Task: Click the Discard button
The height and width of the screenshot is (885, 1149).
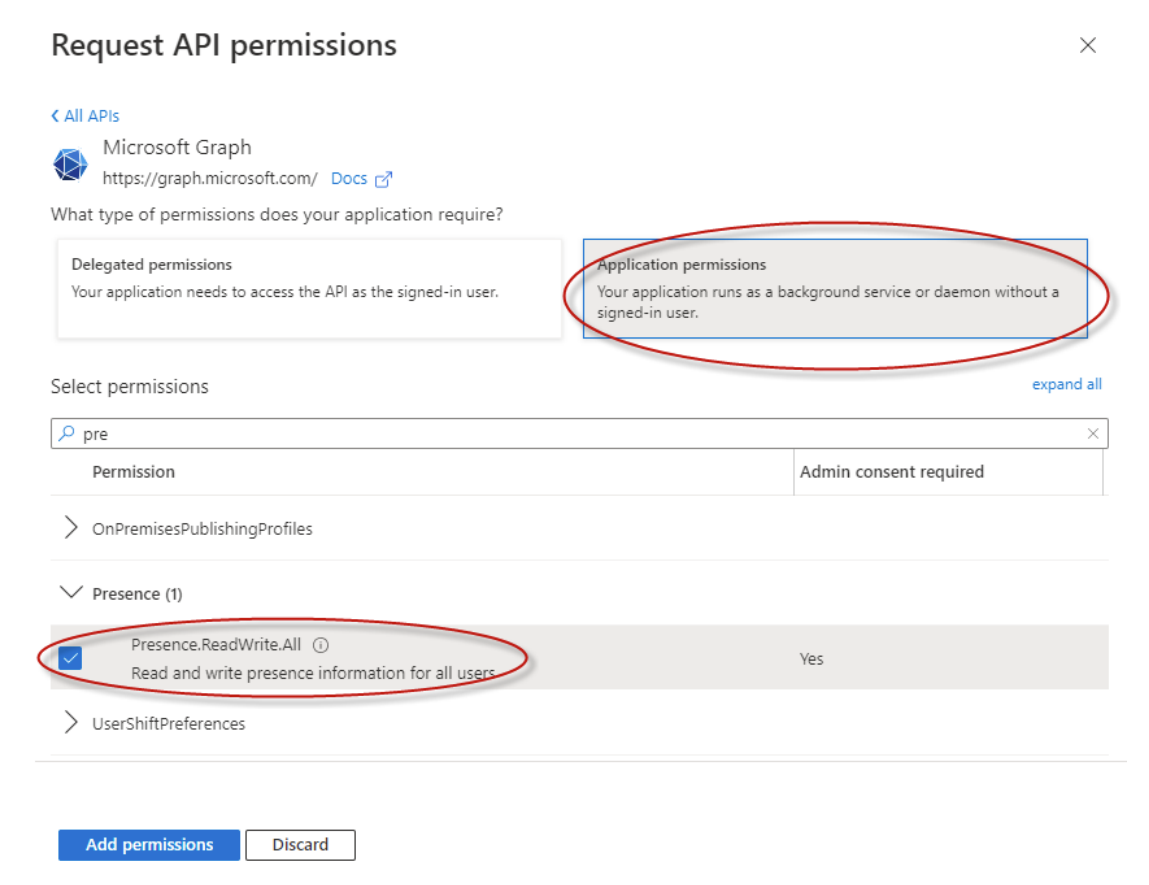Action: (300, 845)
